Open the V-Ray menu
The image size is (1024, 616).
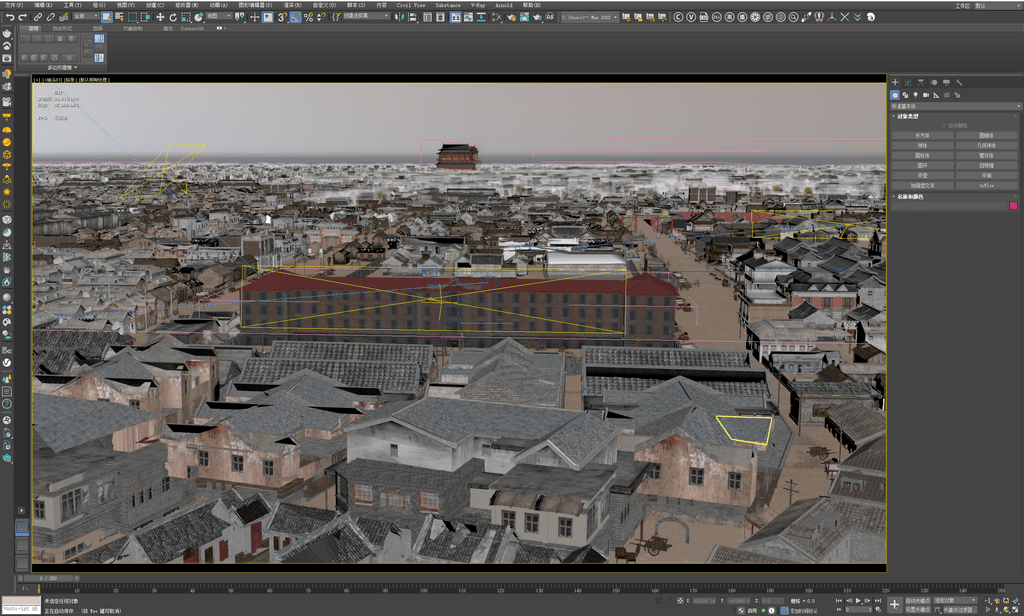(478, 5)
